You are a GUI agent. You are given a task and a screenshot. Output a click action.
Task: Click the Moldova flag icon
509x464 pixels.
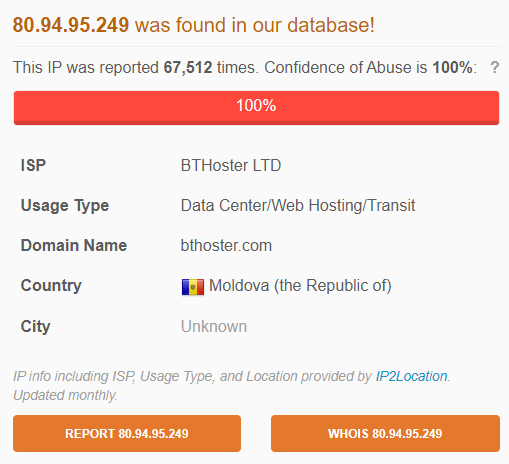pos(193,287)
